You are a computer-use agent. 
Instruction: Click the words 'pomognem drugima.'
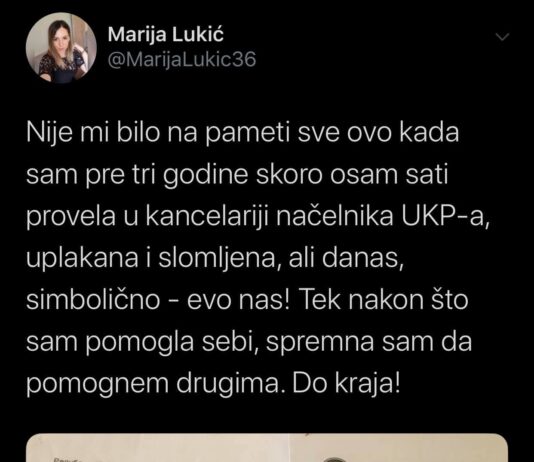pyautogui.click(x=156, y=385)
